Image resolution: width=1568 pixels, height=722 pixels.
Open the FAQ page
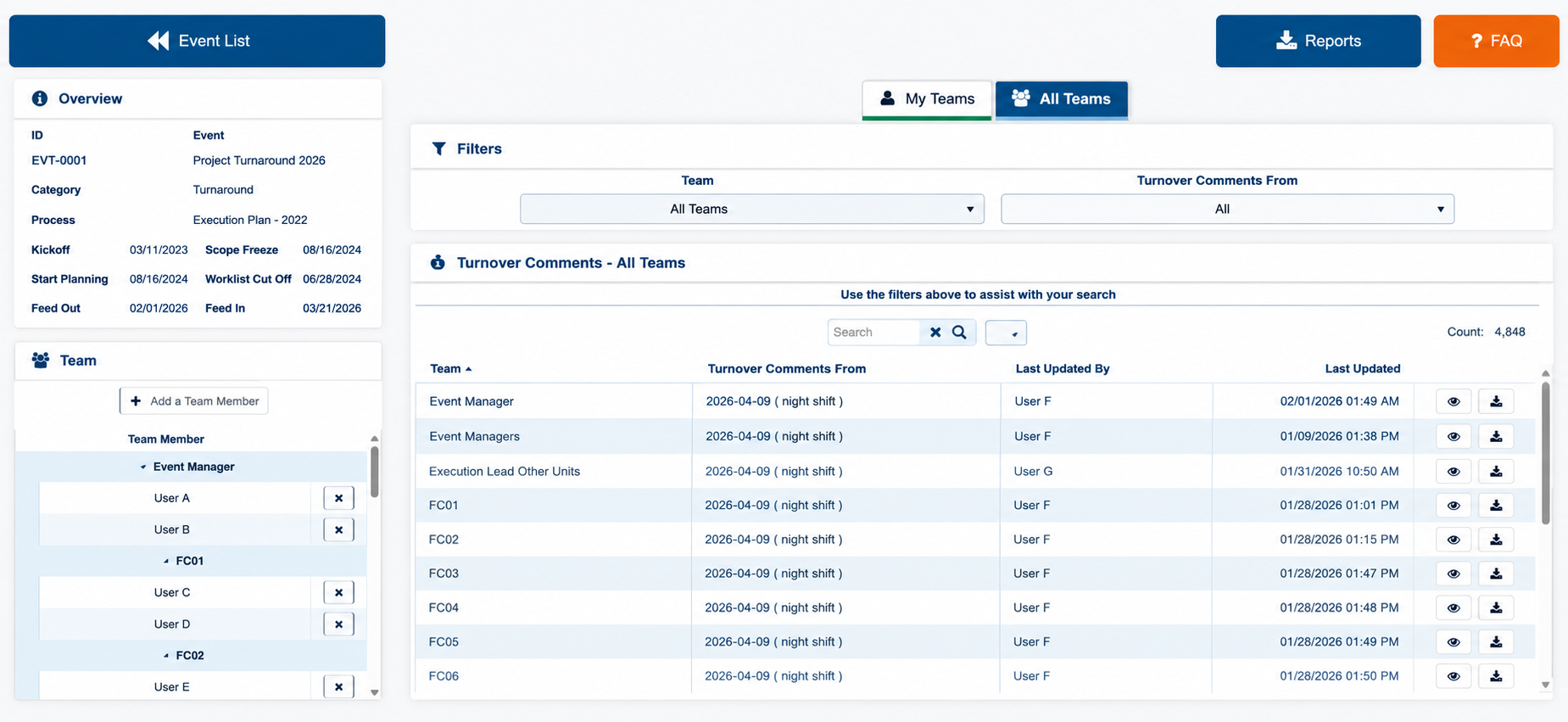coord(1496,41)
